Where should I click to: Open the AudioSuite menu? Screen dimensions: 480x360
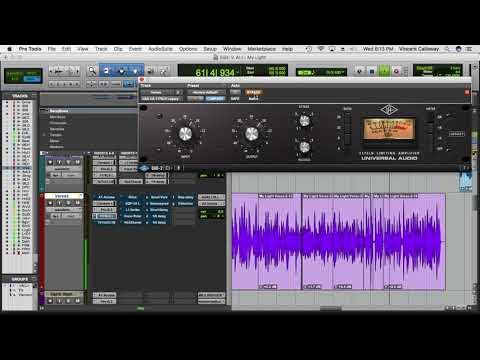160,49
